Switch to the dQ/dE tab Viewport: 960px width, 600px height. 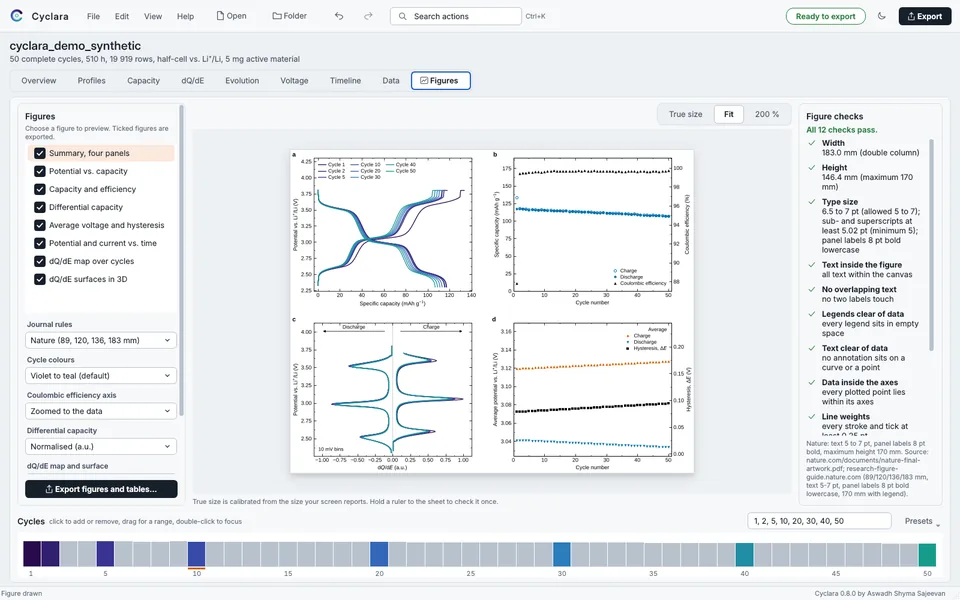tap(193, 81)
